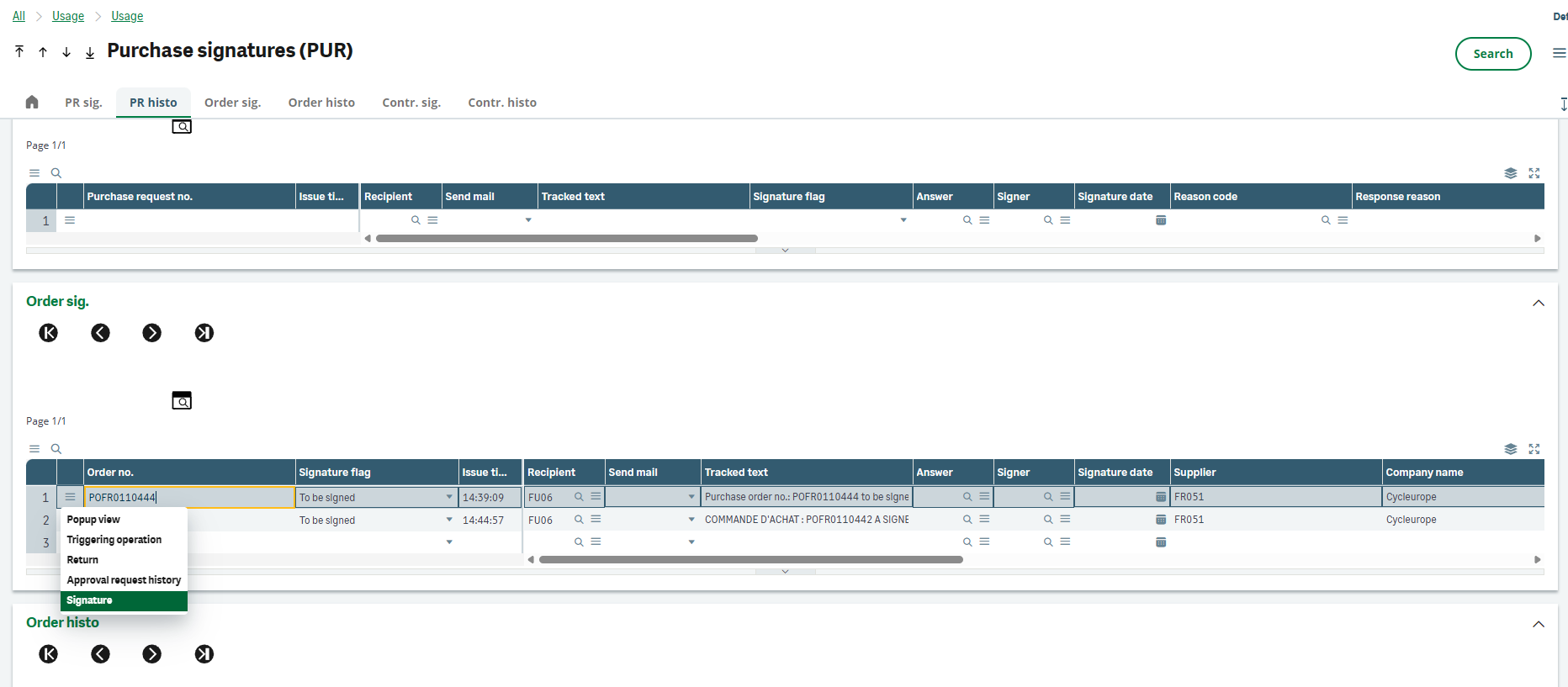This screenshot has width=1568, height=687.
Task: Open calendar for row 3 Signature date in Order sig.
Action: 1161,542
